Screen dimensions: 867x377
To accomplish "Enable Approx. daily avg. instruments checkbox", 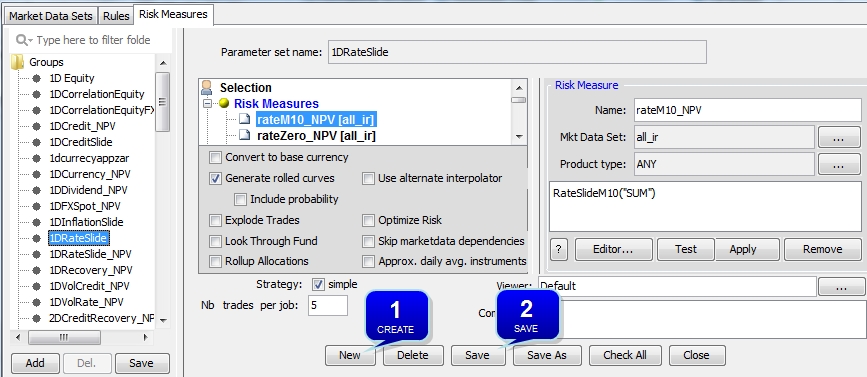I will (368, 261).
